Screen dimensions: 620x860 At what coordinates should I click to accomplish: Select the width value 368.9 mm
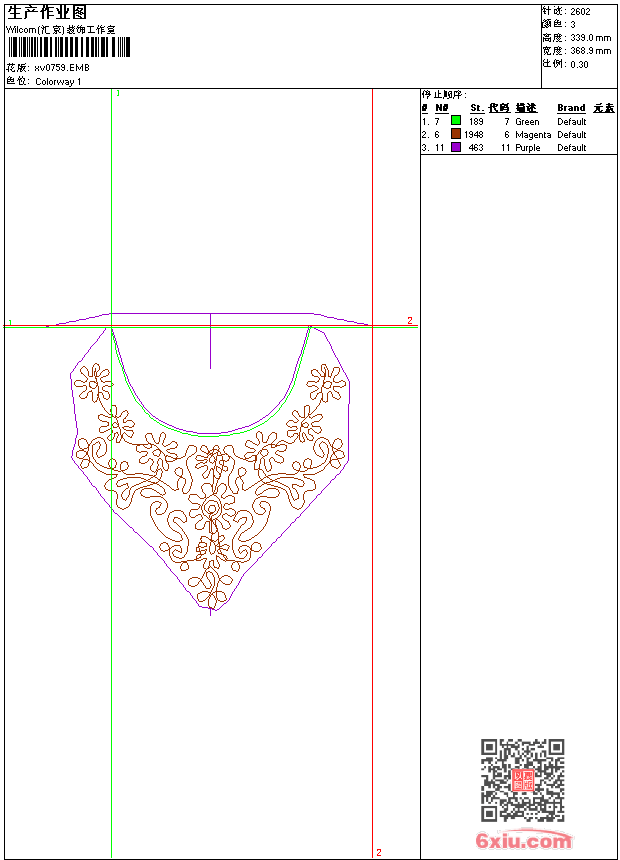click(x=590, y=51)
